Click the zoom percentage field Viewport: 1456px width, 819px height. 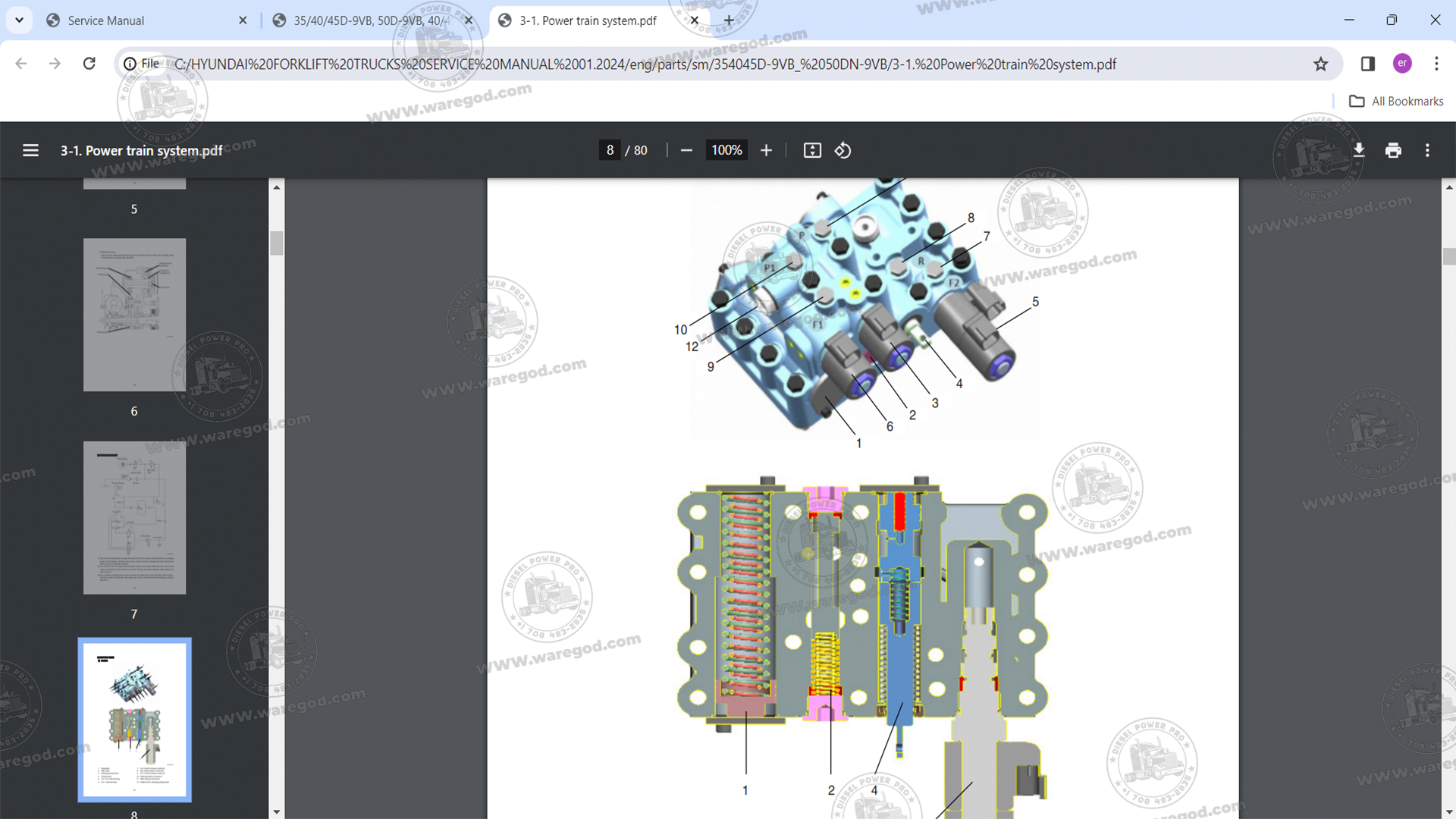(x=726, y=150)
